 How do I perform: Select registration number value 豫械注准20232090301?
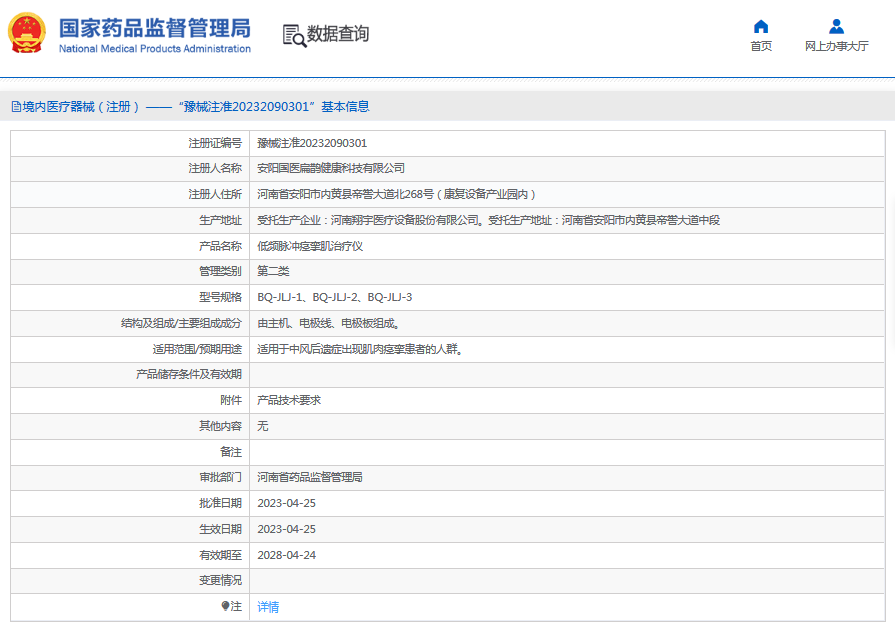312,143
